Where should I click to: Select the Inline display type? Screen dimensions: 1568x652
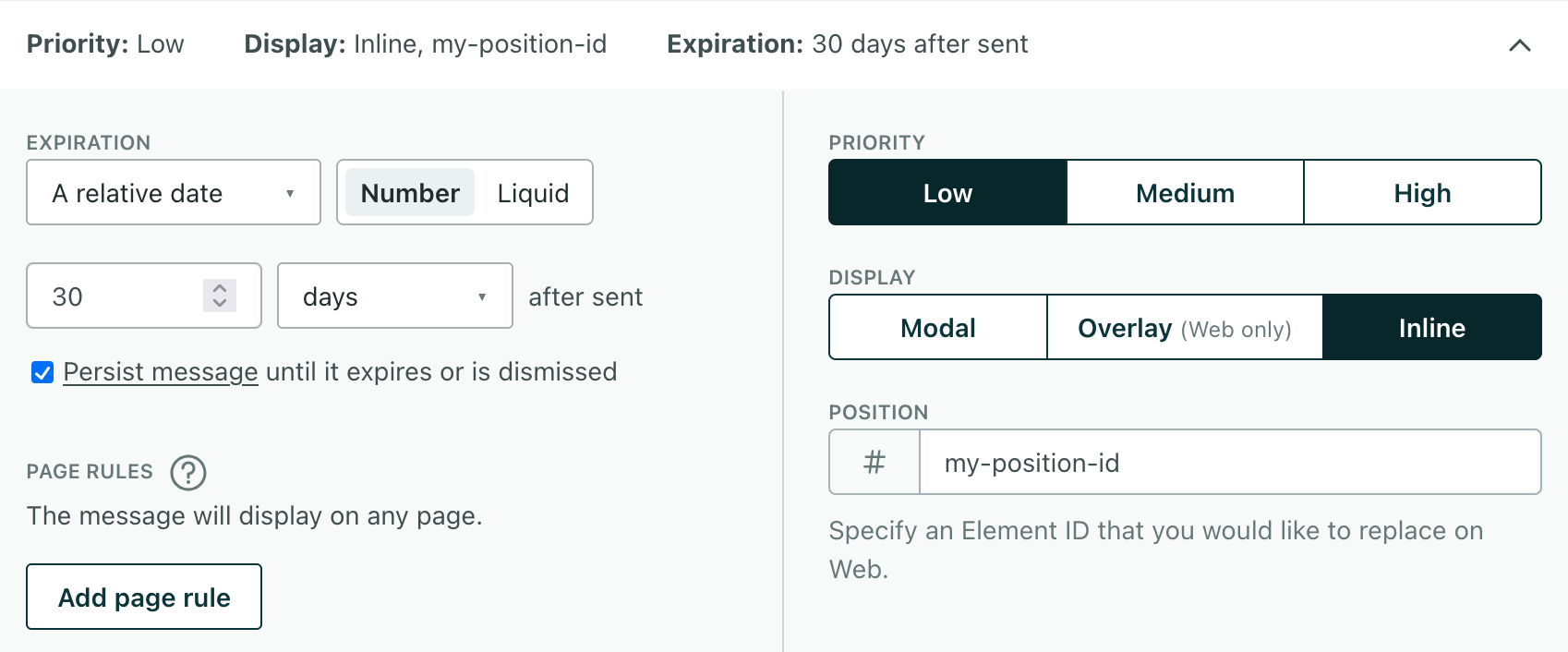(1431, 328)
